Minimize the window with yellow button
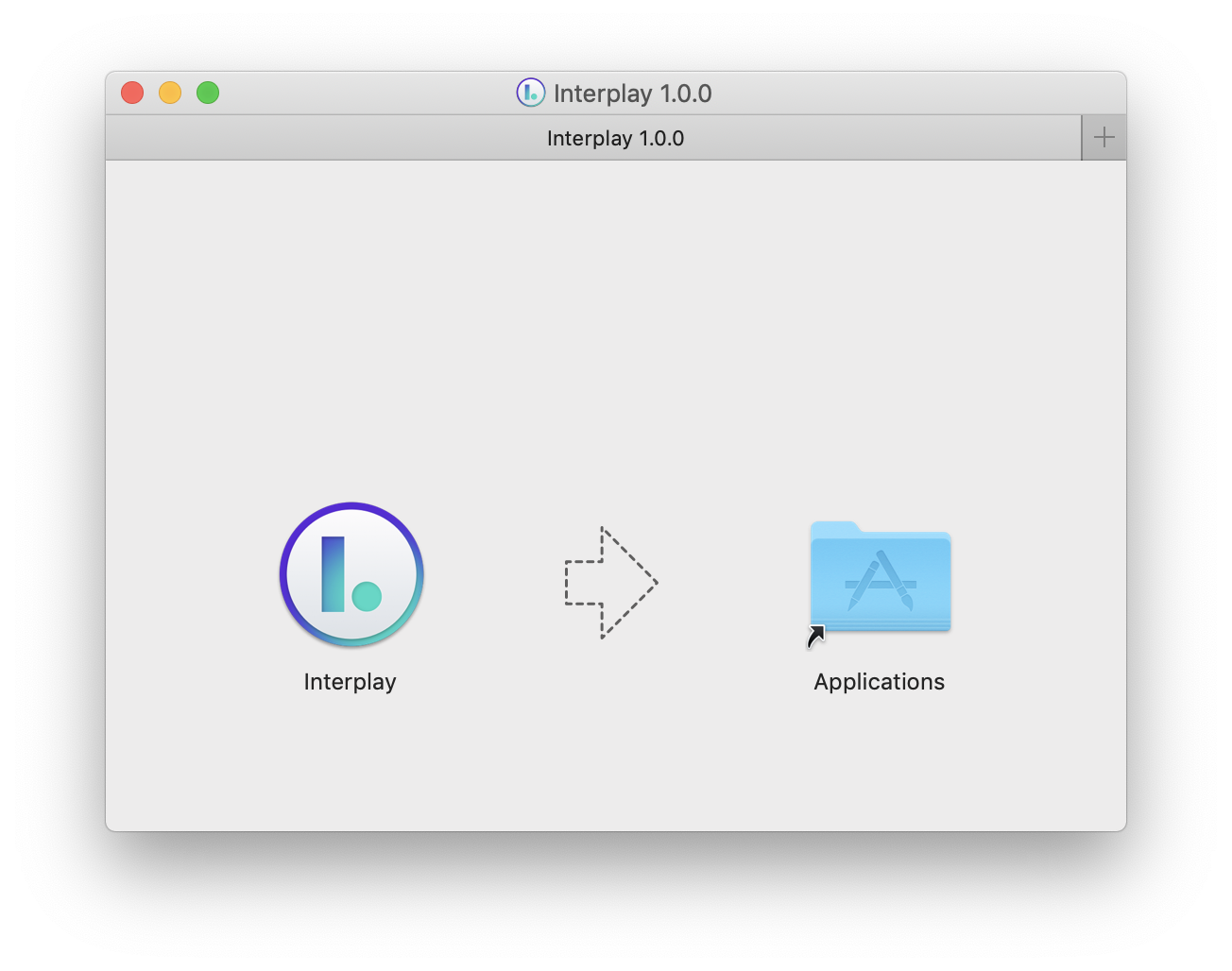Image resolution: width=1232 pixels, height=971 pixels. (170, 93)
